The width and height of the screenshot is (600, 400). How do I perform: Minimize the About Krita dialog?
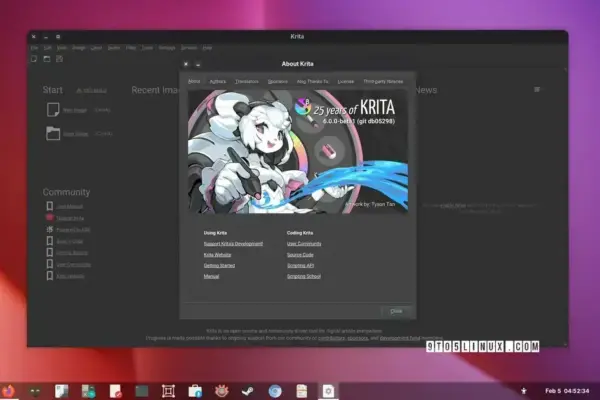(x=198, y=64)
